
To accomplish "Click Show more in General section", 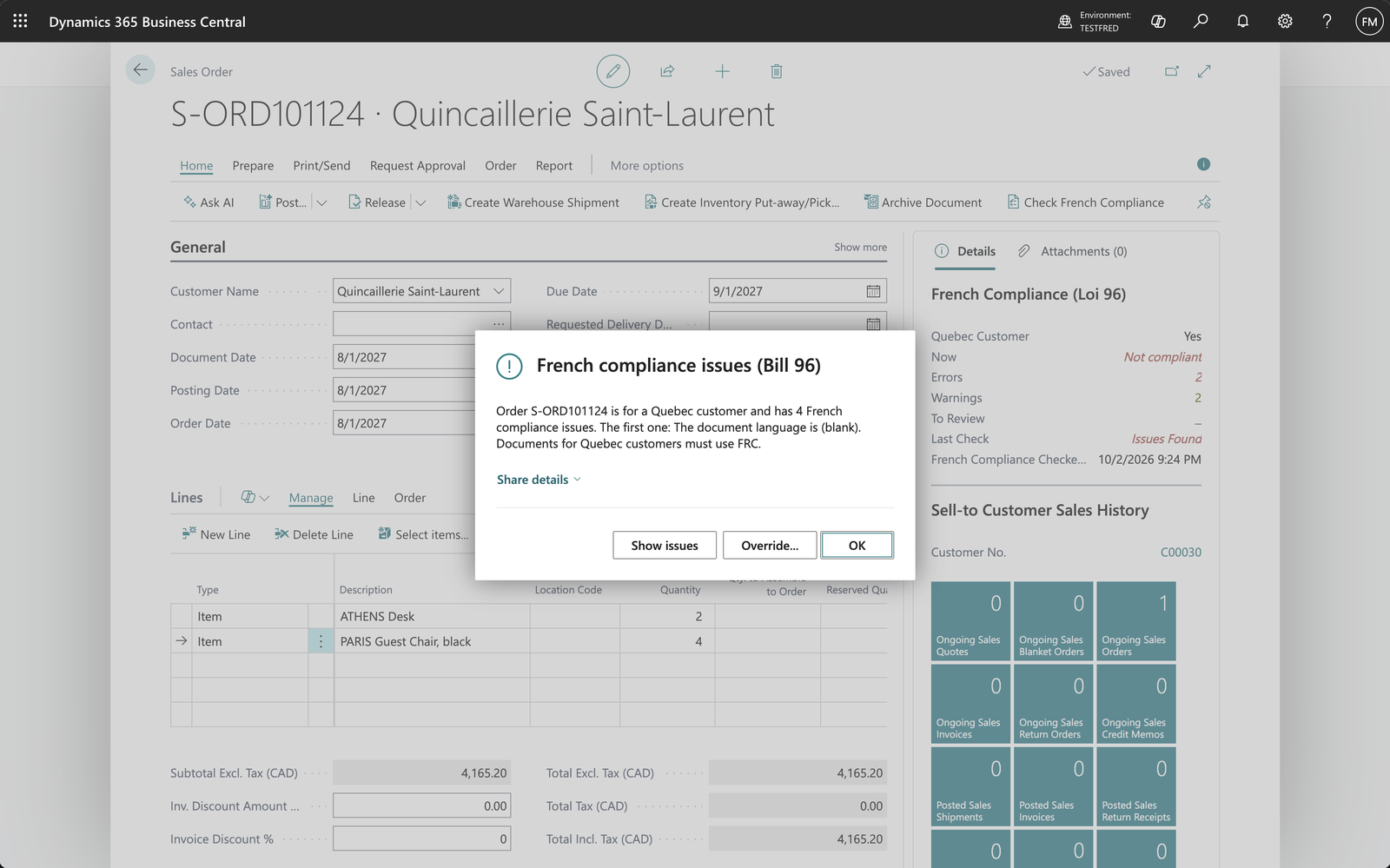I will pyautogui.click(x=860, y=247).
